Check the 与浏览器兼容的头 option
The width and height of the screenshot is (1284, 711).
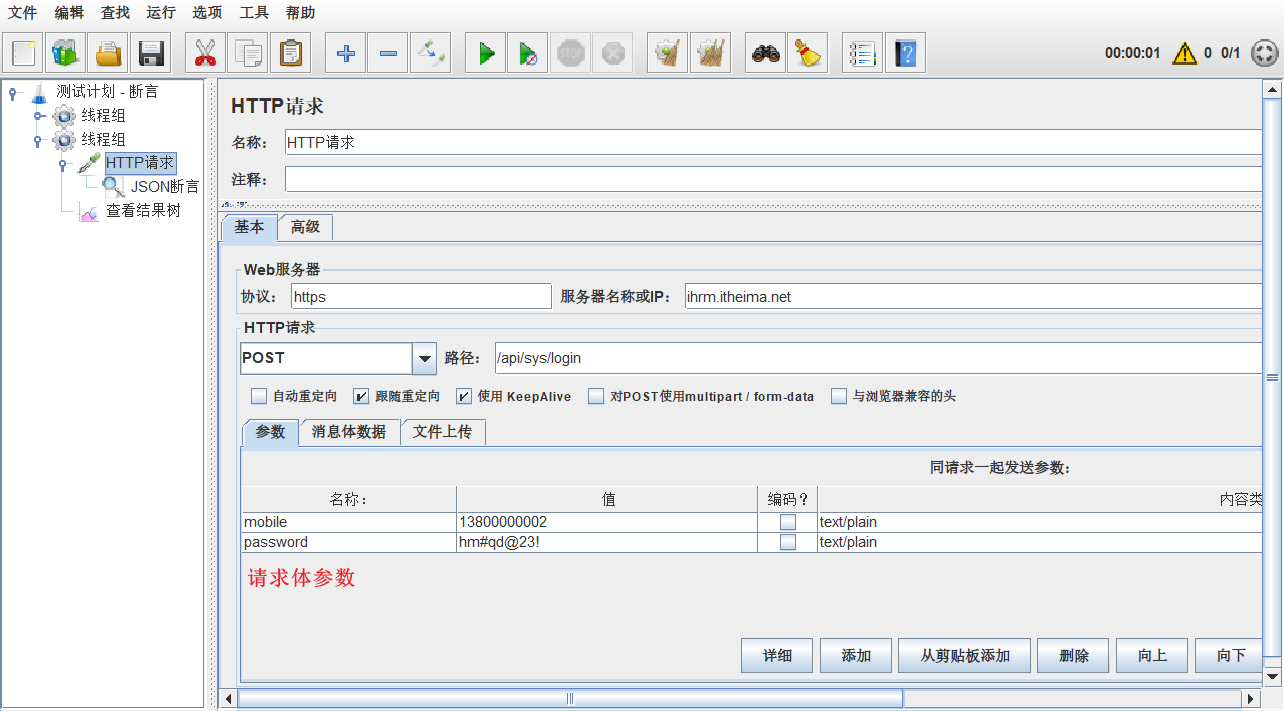(x=839, y=396)
